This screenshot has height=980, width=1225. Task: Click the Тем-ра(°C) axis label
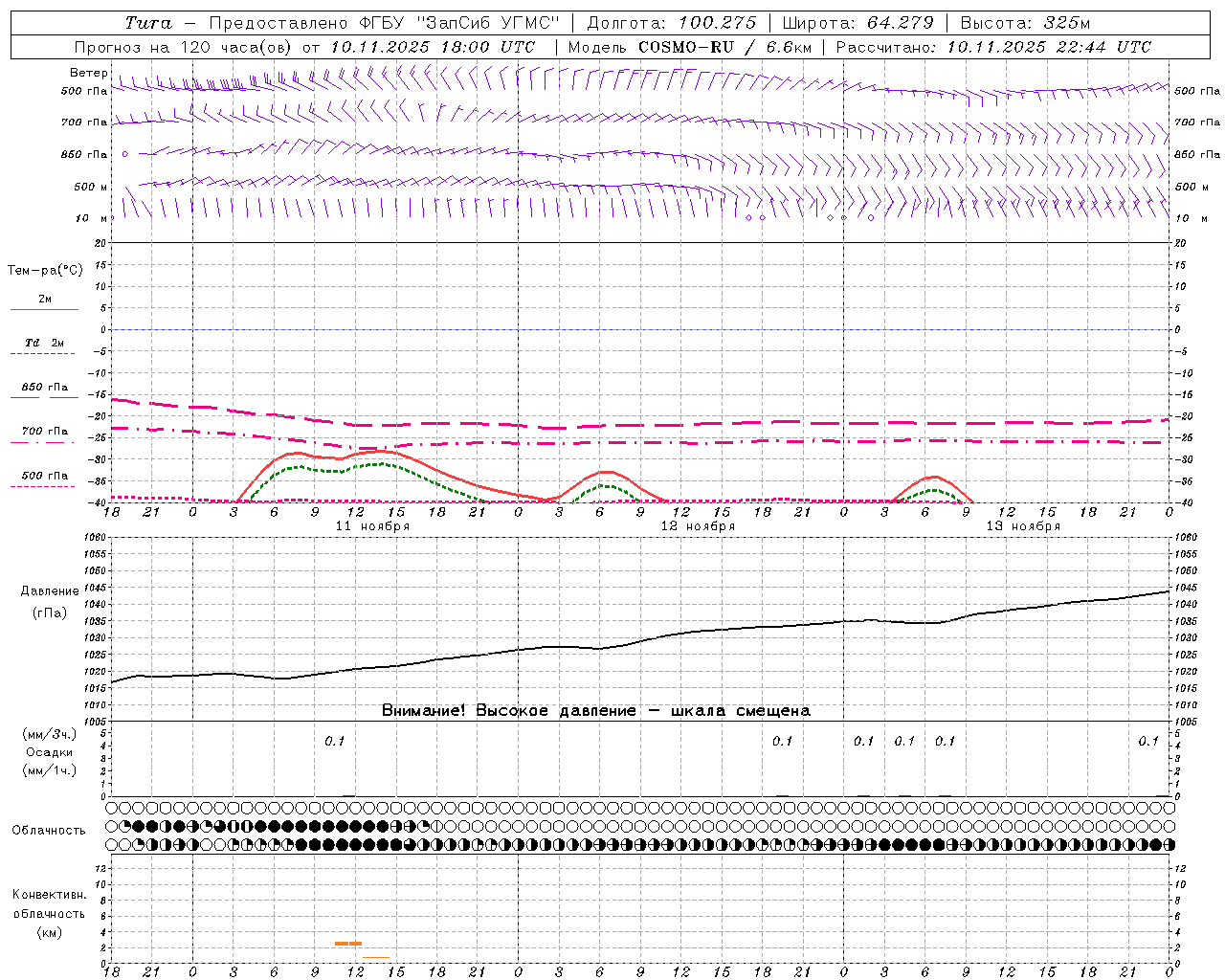coord(45,271)
